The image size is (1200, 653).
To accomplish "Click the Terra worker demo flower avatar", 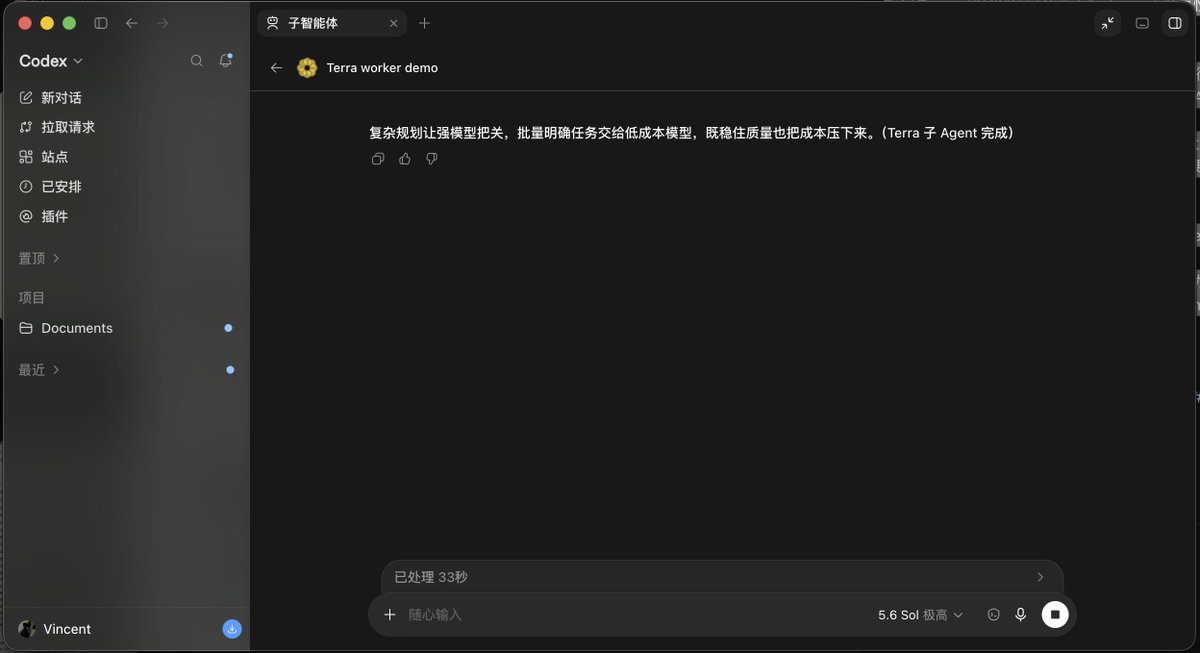I will (307, 68).
